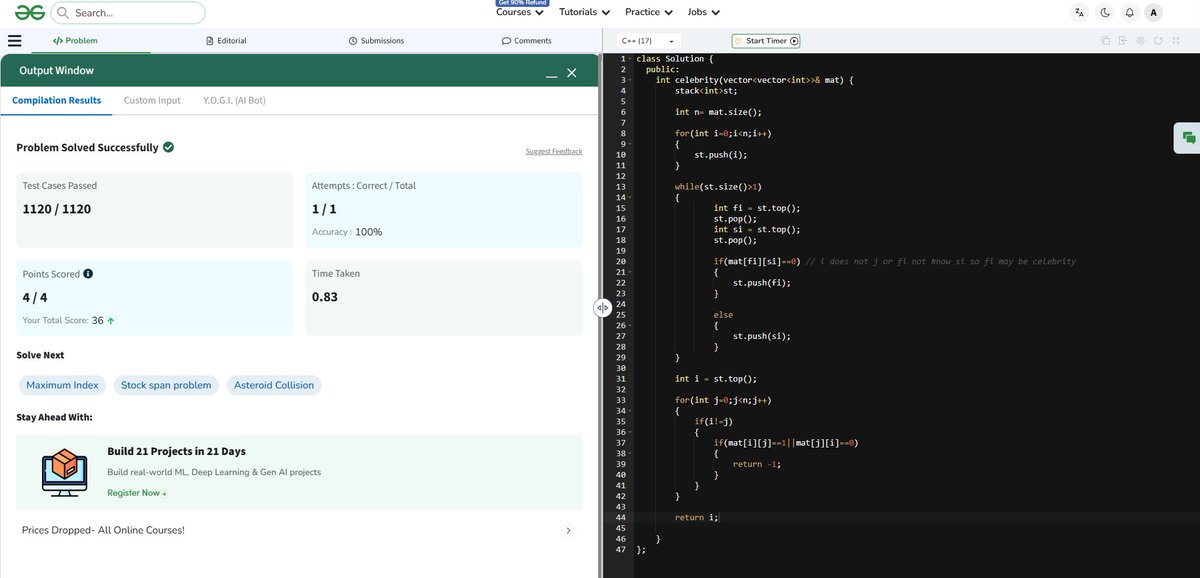The height and width of the screenshot is (578, 1200).
Task: Click the Your Total Score 36 text
Action: pos(69,321)
